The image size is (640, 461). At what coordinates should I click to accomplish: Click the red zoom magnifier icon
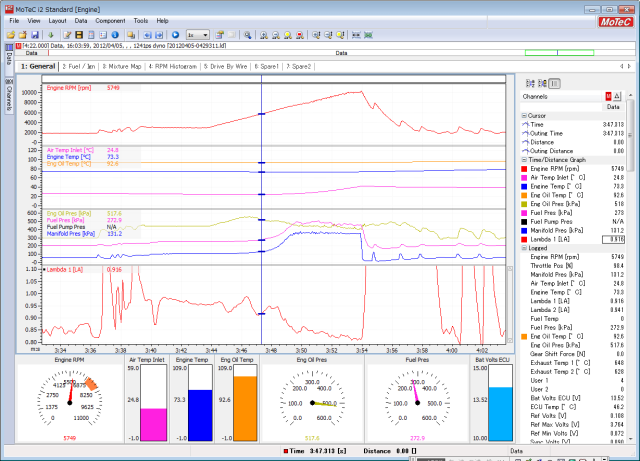[x=300, y=35]
